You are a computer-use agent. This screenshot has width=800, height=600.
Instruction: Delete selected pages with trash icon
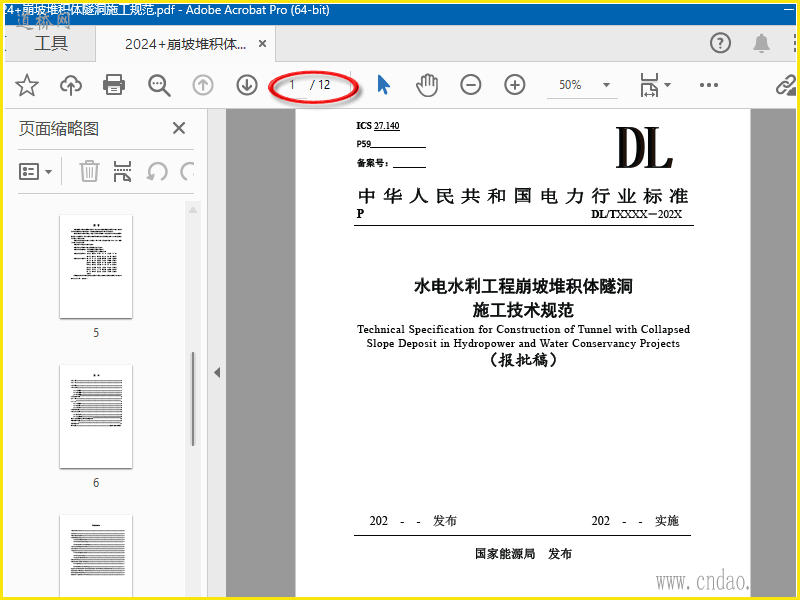click(89, 171)
